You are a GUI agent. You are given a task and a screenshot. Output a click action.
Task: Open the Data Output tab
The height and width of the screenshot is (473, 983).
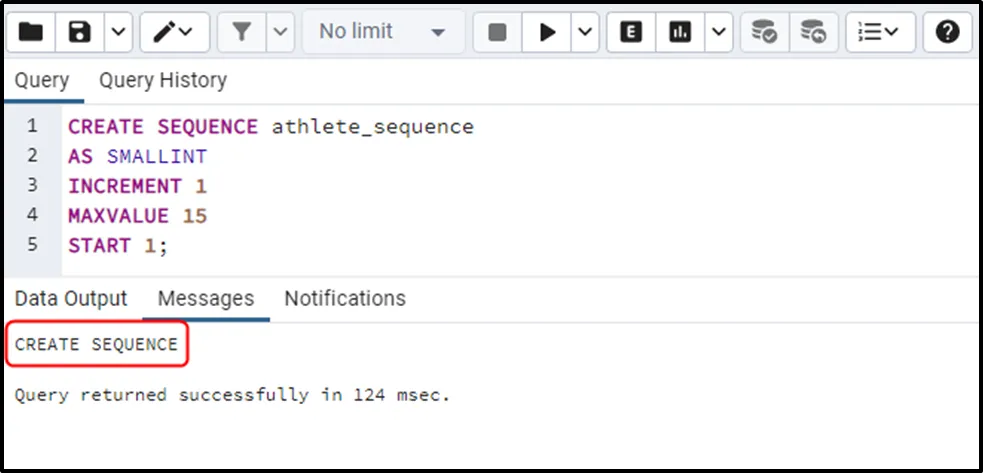(71, 298)
